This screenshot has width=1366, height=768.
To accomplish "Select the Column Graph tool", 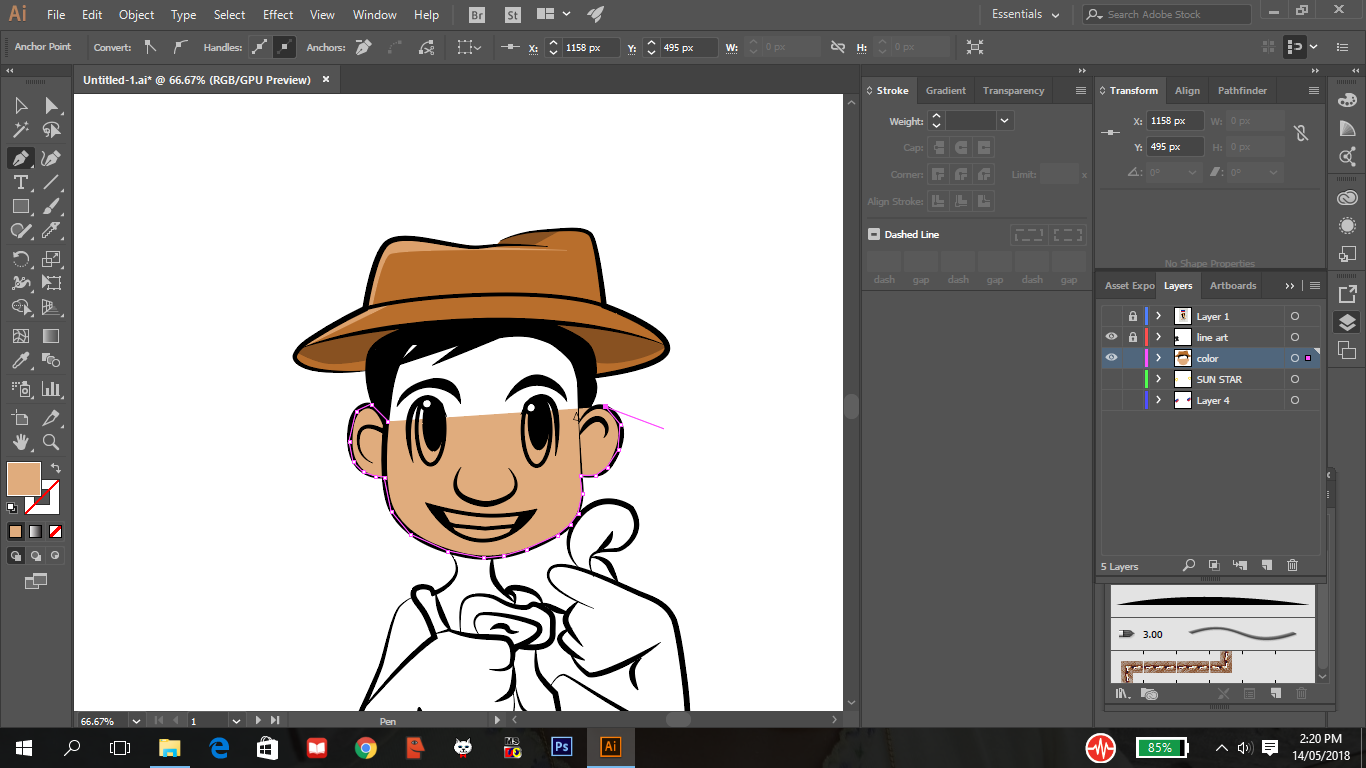I will click(51, 389).
